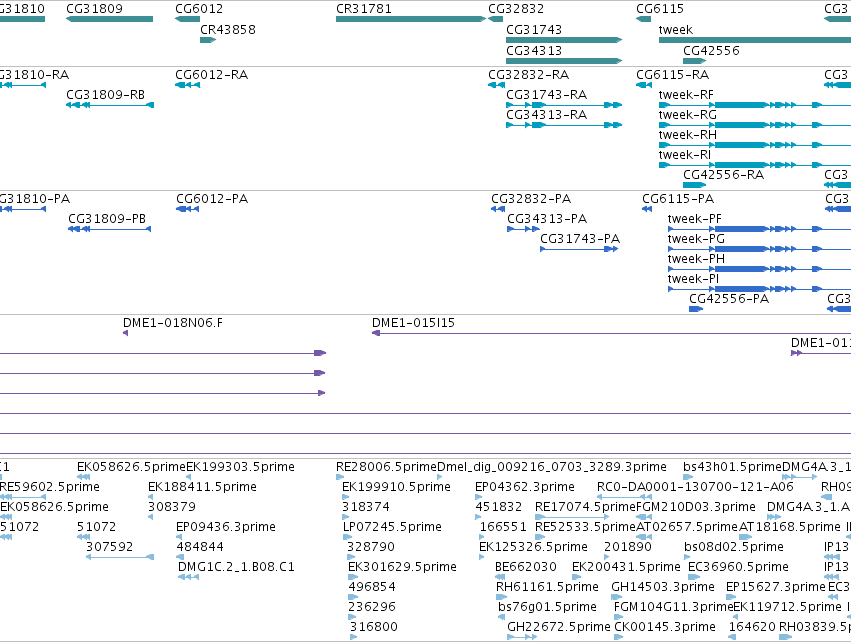Click the EK125326.5prime EST label

533,547
